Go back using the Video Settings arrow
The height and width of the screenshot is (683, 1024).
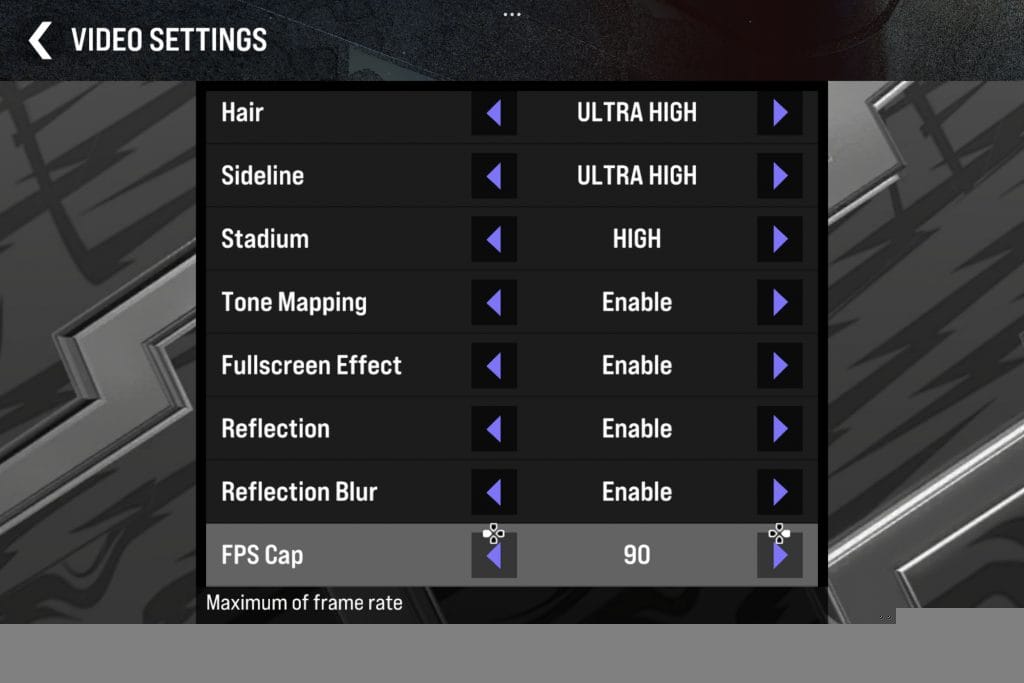(x=40, y=40)
